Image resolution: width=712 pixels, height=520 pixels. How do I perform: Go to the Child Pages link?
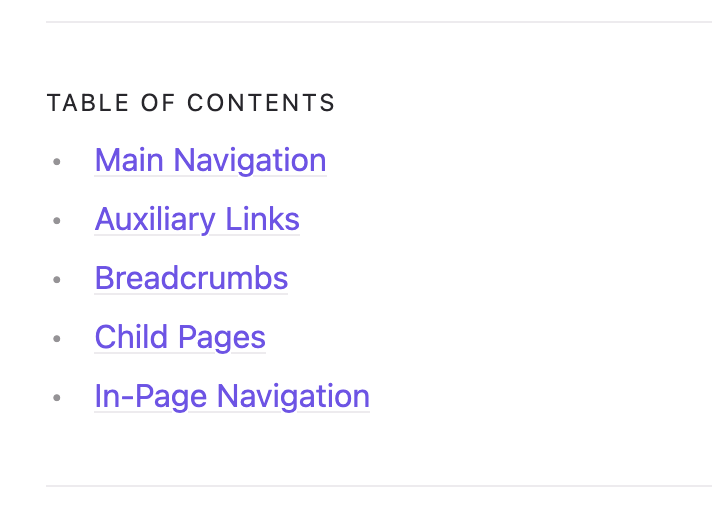coord(180,337)
